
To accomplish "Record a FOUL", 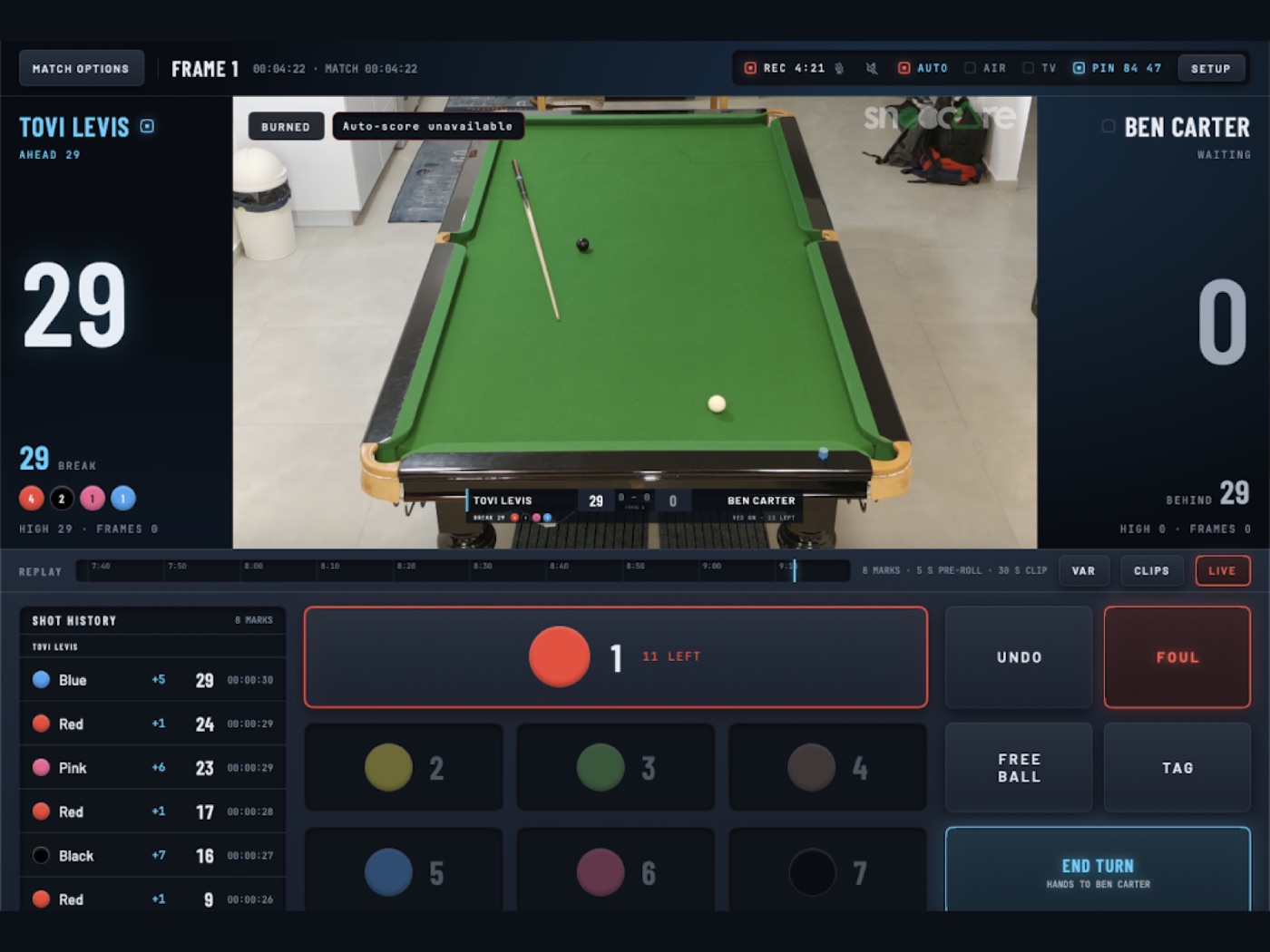I will click(x=1177, y=657).
